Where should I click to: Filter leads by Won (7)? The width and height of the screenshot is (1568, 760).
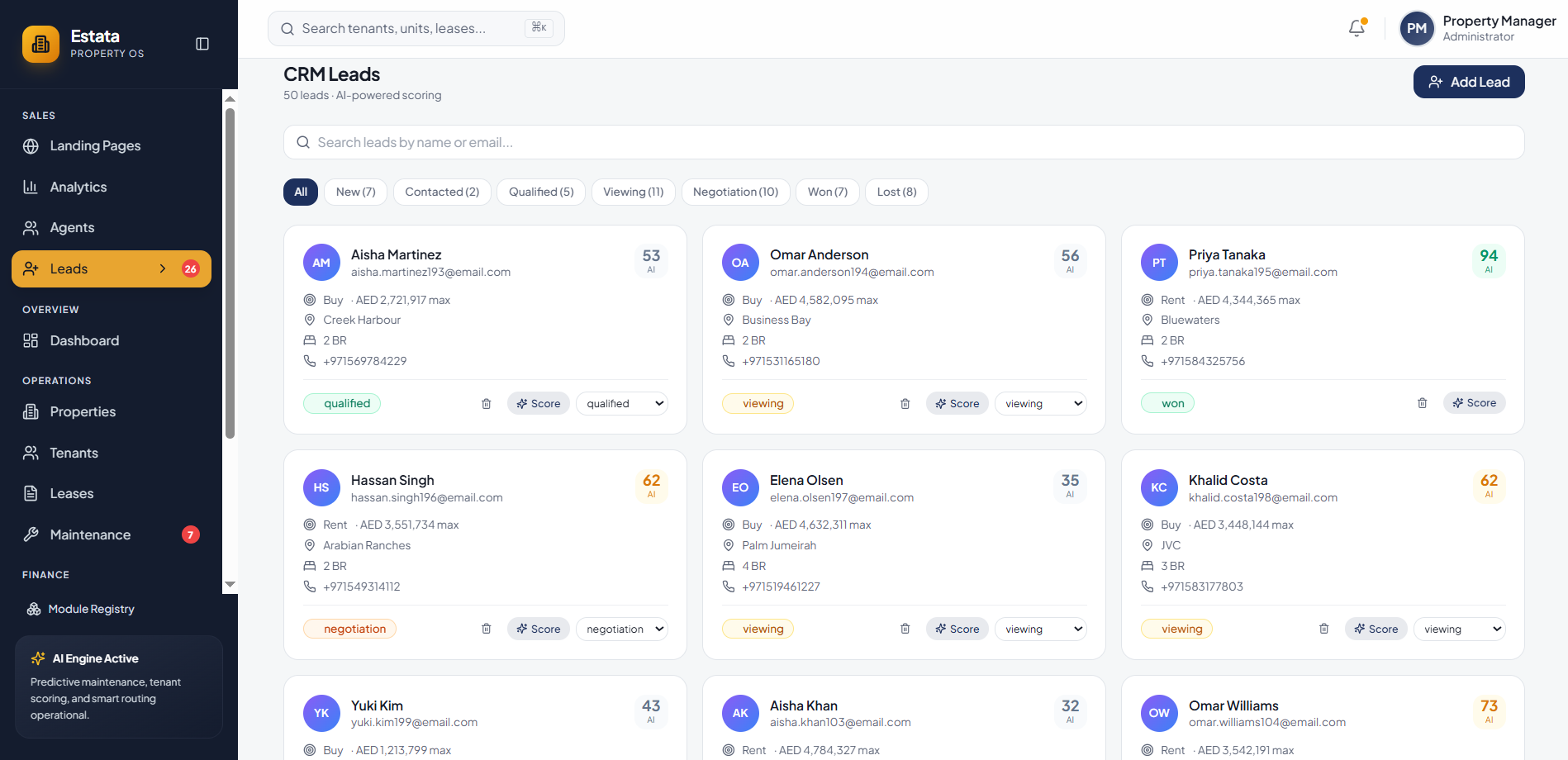tap(828, 192)
